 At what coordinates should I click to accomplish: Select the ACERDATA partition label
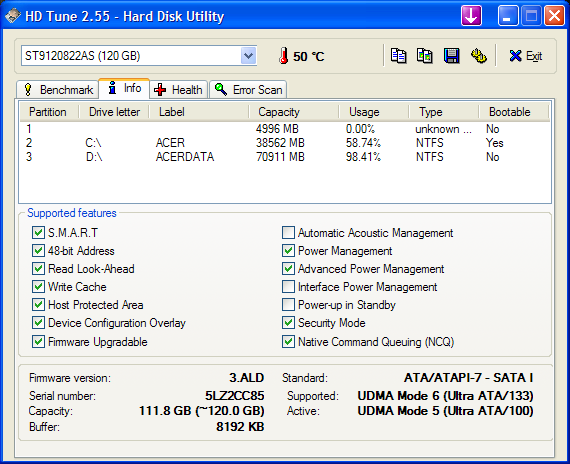(x=185, y=157)
